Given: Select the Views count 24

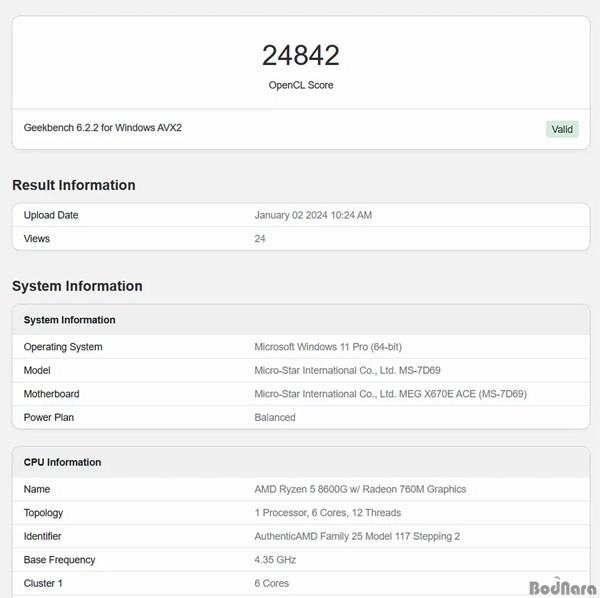Looking at the screenshot, I should 260,239.
